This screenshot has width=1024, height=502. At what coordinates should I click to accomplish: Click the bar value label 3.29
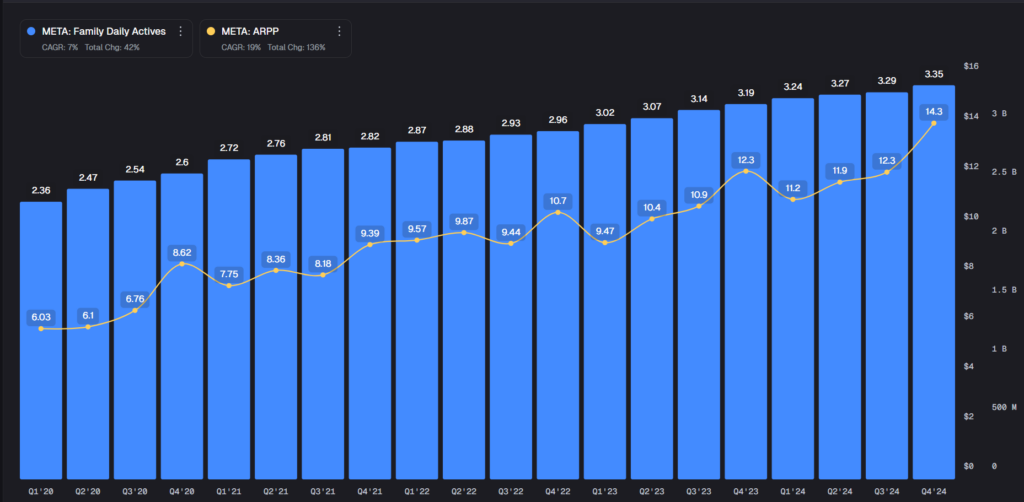[887, 81]
